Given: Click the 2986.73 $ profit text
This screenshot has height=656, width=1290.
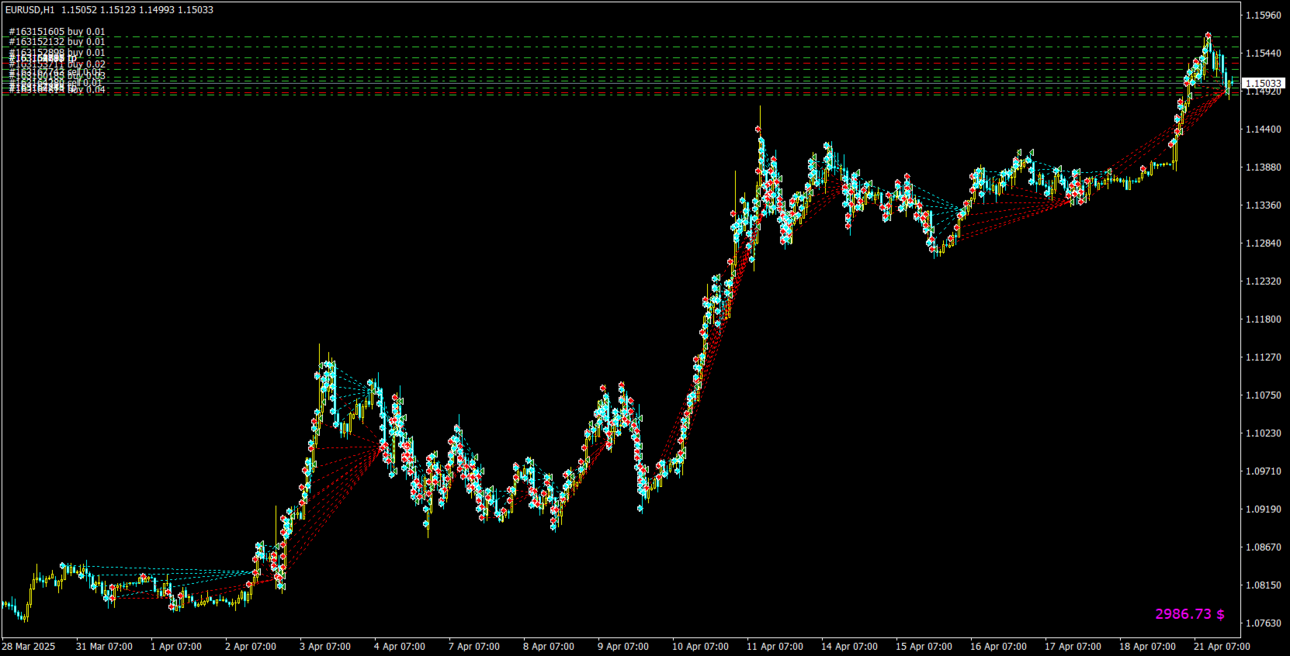Looking at the screenshot, I should click(x=1190, y=613).
